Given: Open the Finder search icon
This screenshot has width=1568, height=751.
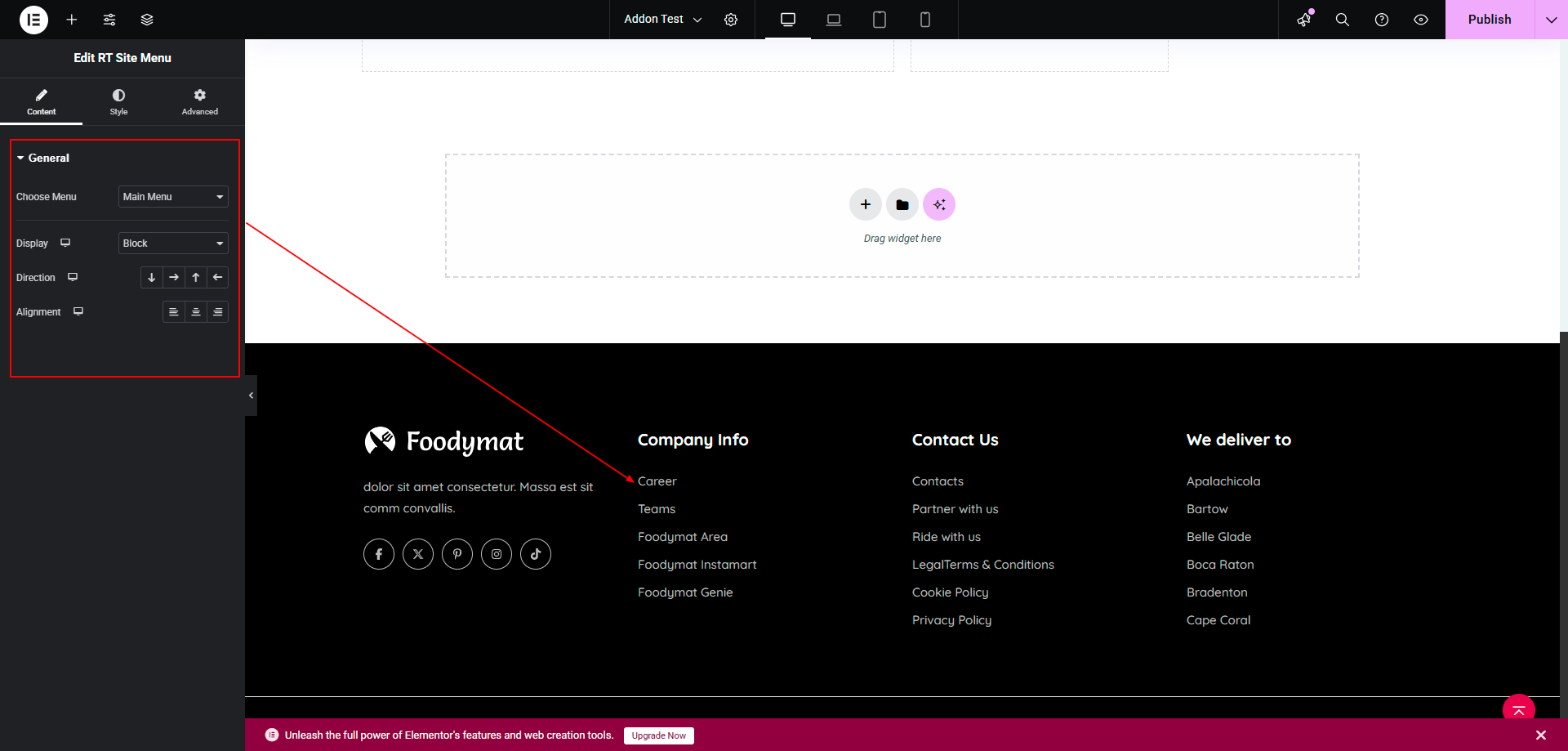Looking at the screenshot, I should [x=1343, y=20].
